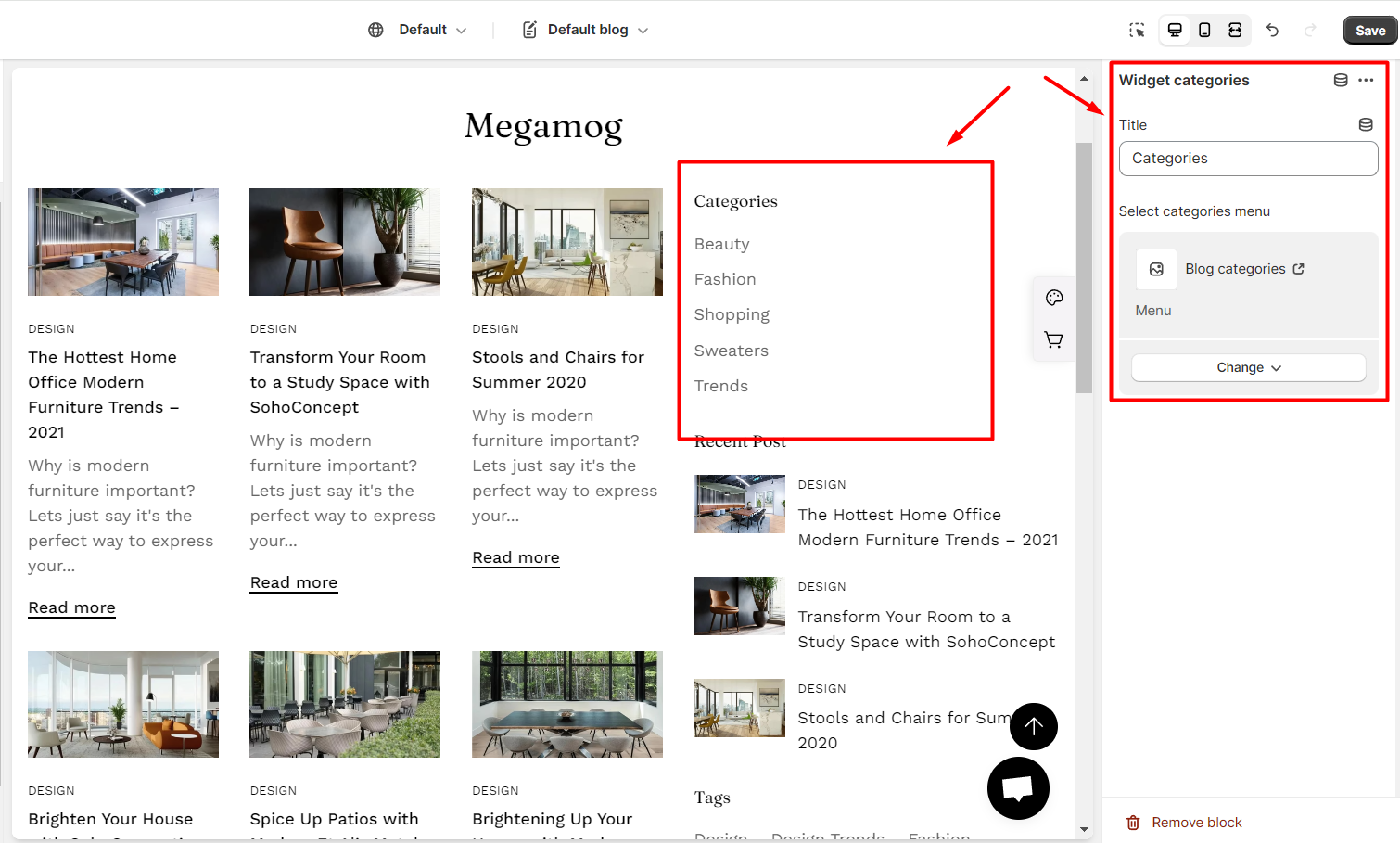Open Blog categories external link icon
1400x843 pixels.
click(x=1298, y=269)
